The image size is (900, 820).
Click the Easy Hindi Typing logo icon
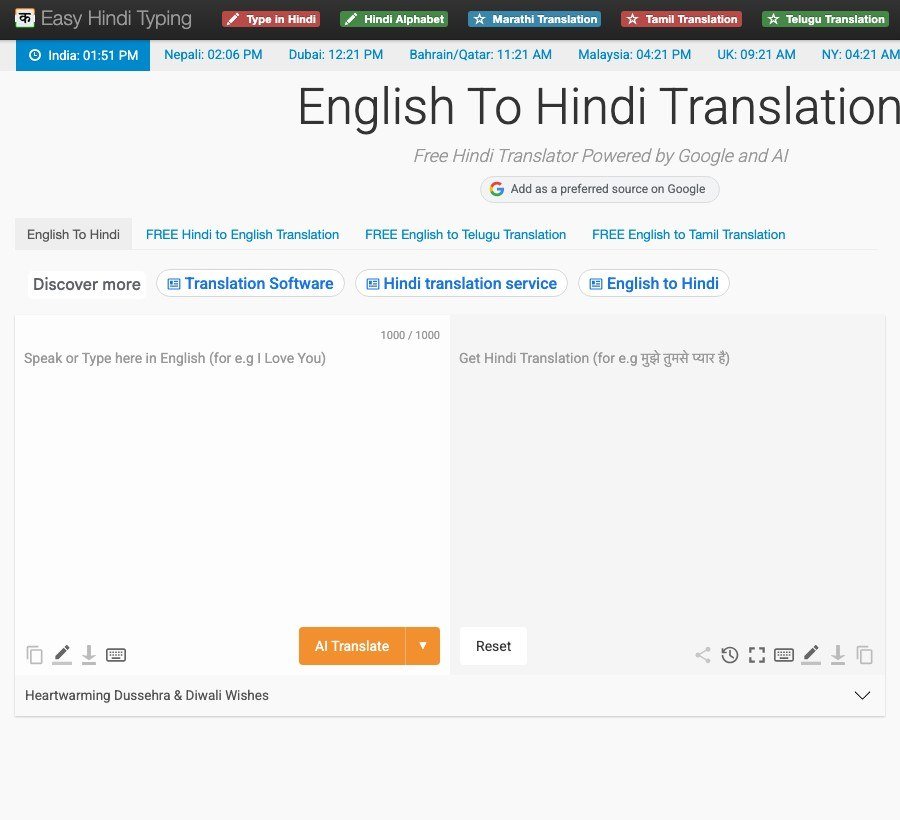tap(25, 18)
